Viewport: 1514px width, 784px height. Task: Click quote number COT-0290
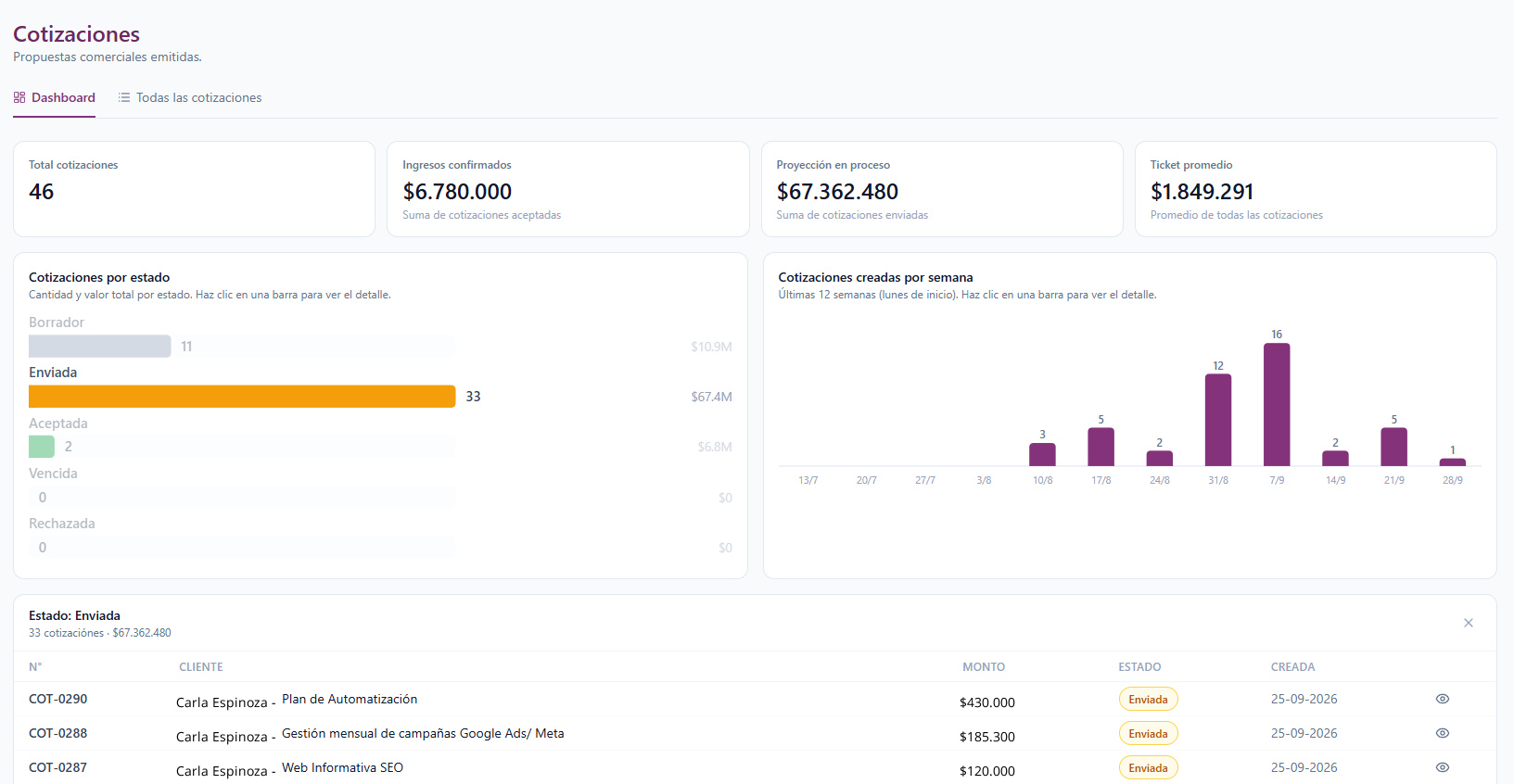pos(58,699)
